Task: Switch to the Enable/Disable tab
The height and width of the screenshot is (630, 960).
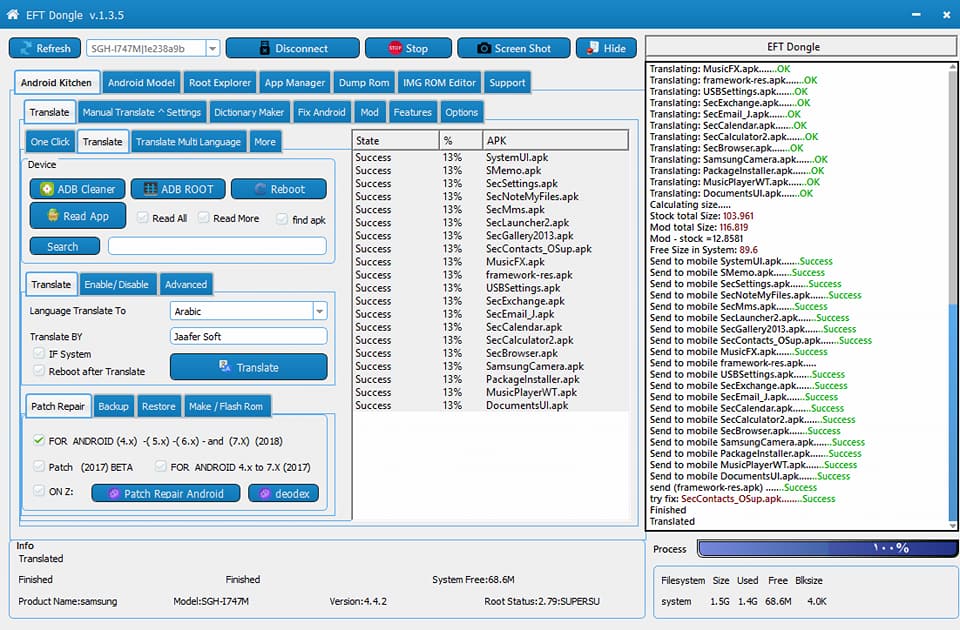Action: pos(116,285)
